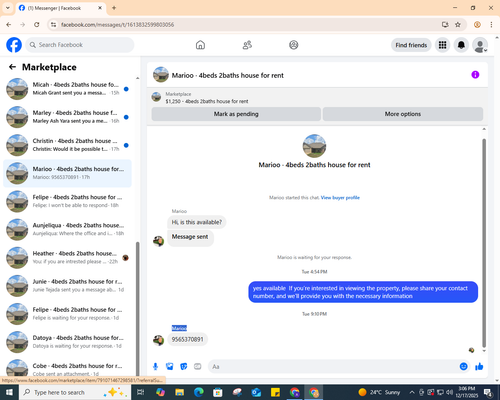Bookmark this page with the star icon
Screen dimensions: 500x400
coord(458,25)
